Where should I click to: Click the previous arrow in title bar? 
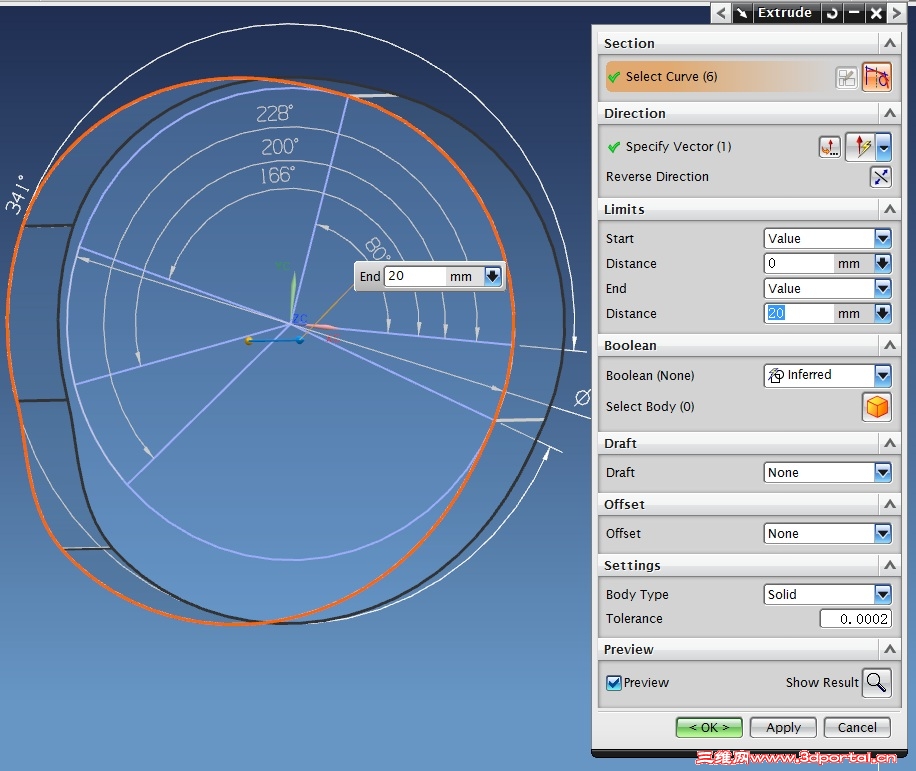click(x=721, y=13)
